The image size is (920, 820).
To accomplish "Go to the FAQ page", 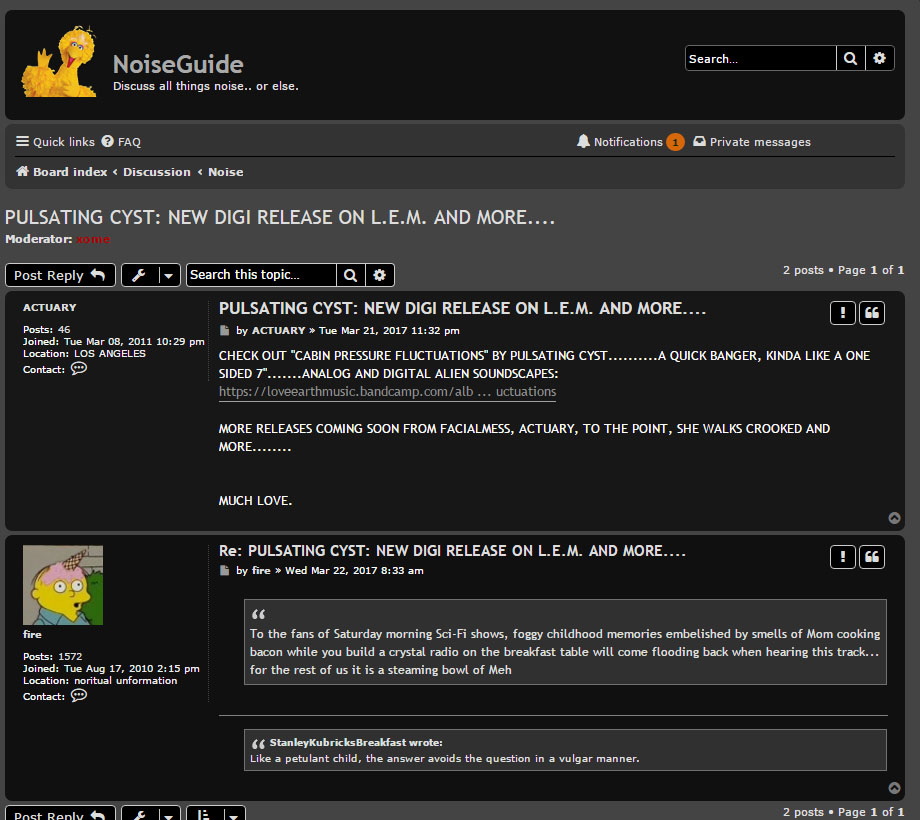I will tap(121, 142).
